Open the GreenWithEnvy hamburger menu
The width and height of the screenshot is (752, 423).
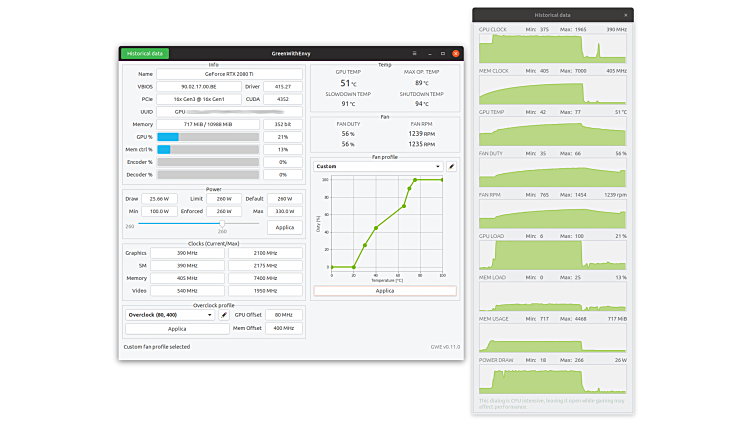point(414,53)
